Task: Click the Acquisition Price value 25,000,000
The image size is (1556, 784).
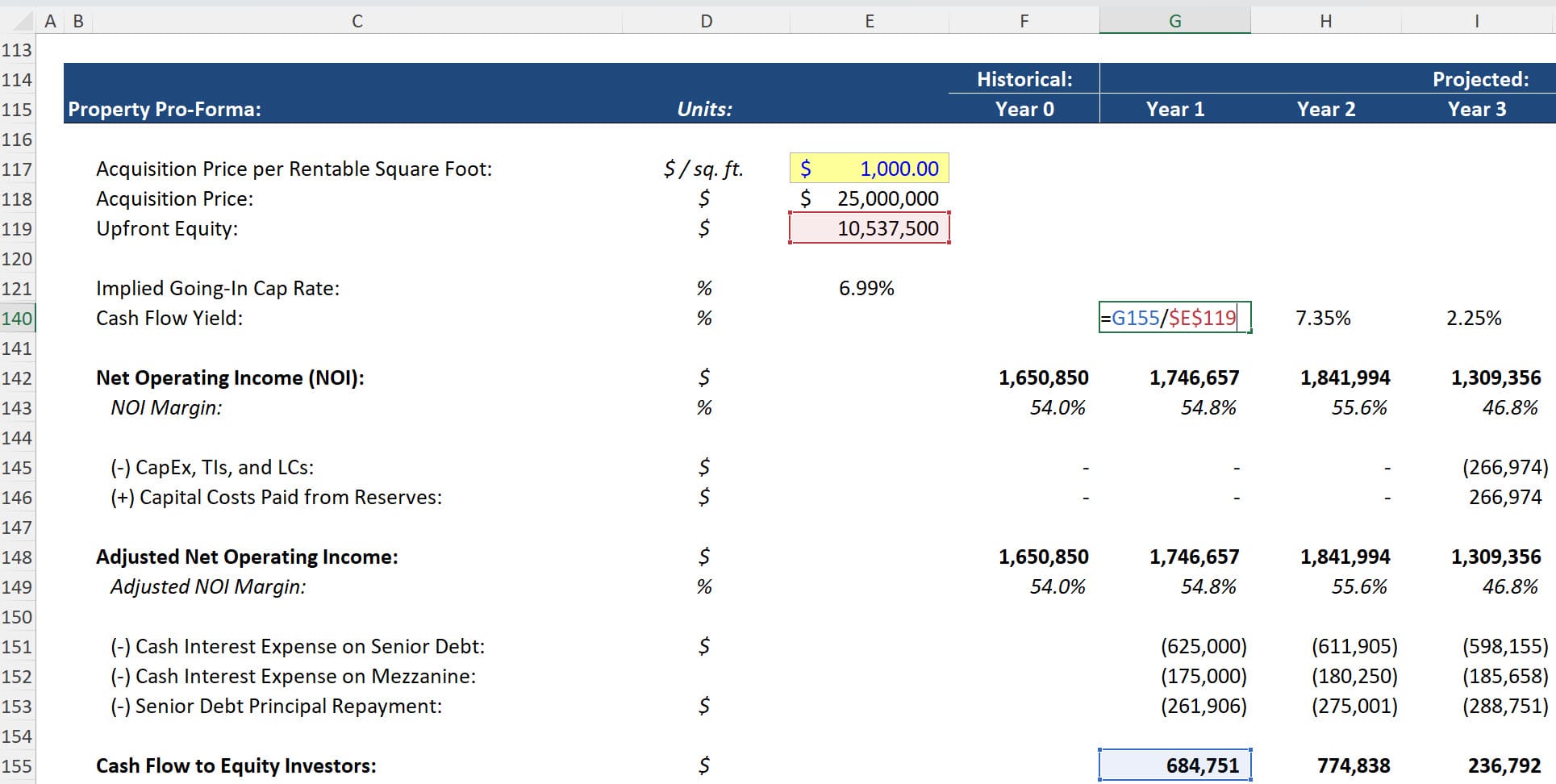Action: click(887, 198)
